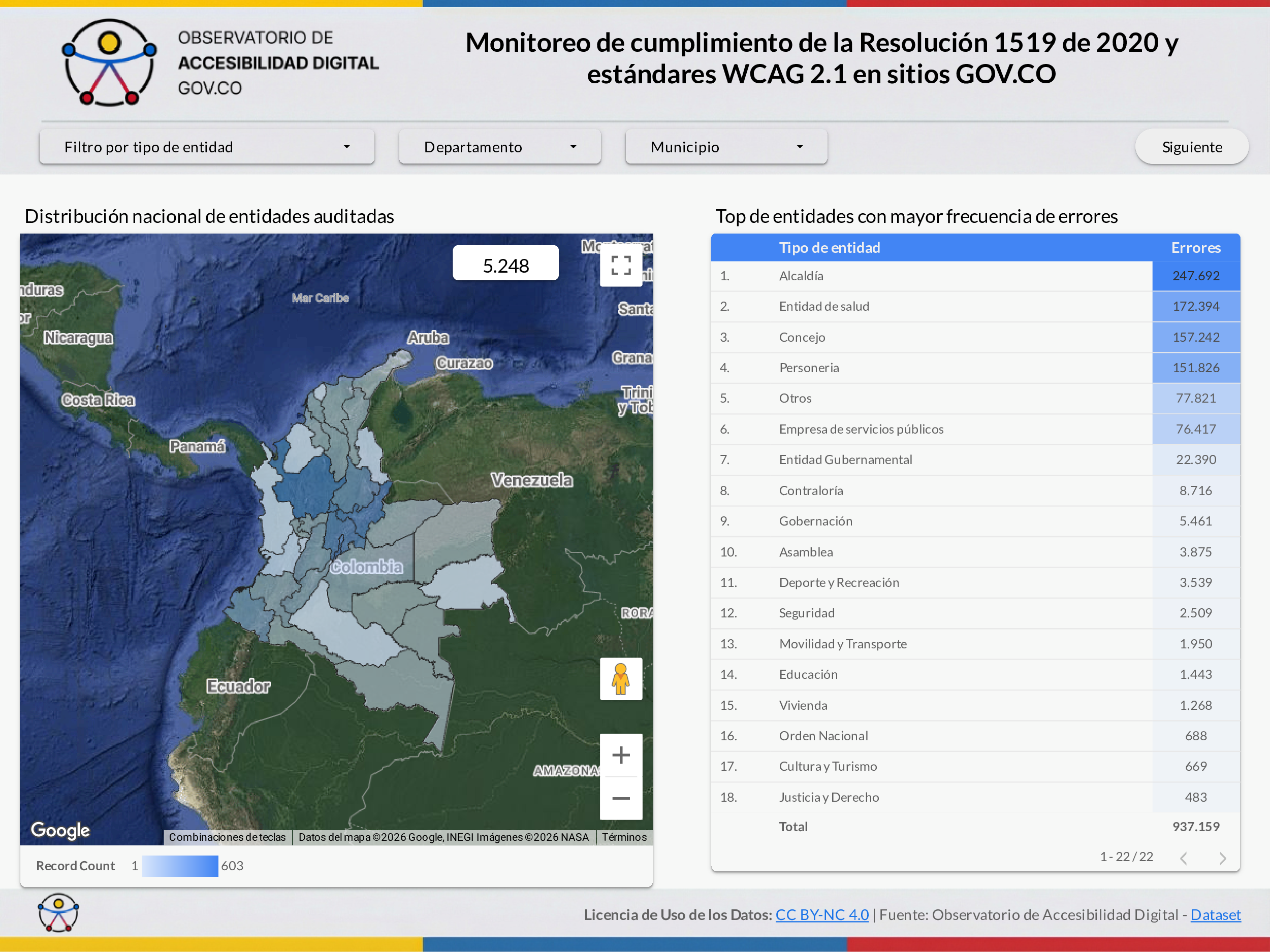Go to previous table page arrow
Screen dimensions: 1270x952
1183,858
